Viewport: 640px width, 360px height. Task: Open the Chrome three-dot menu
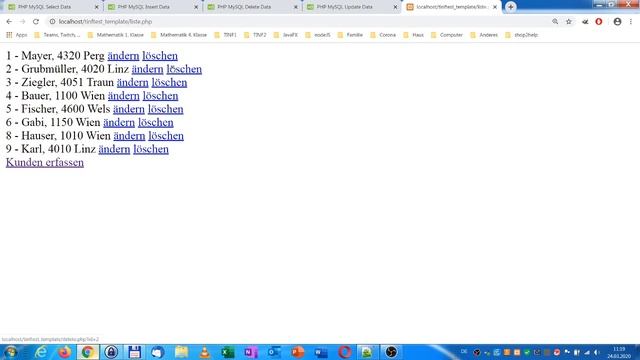[631, 22]
